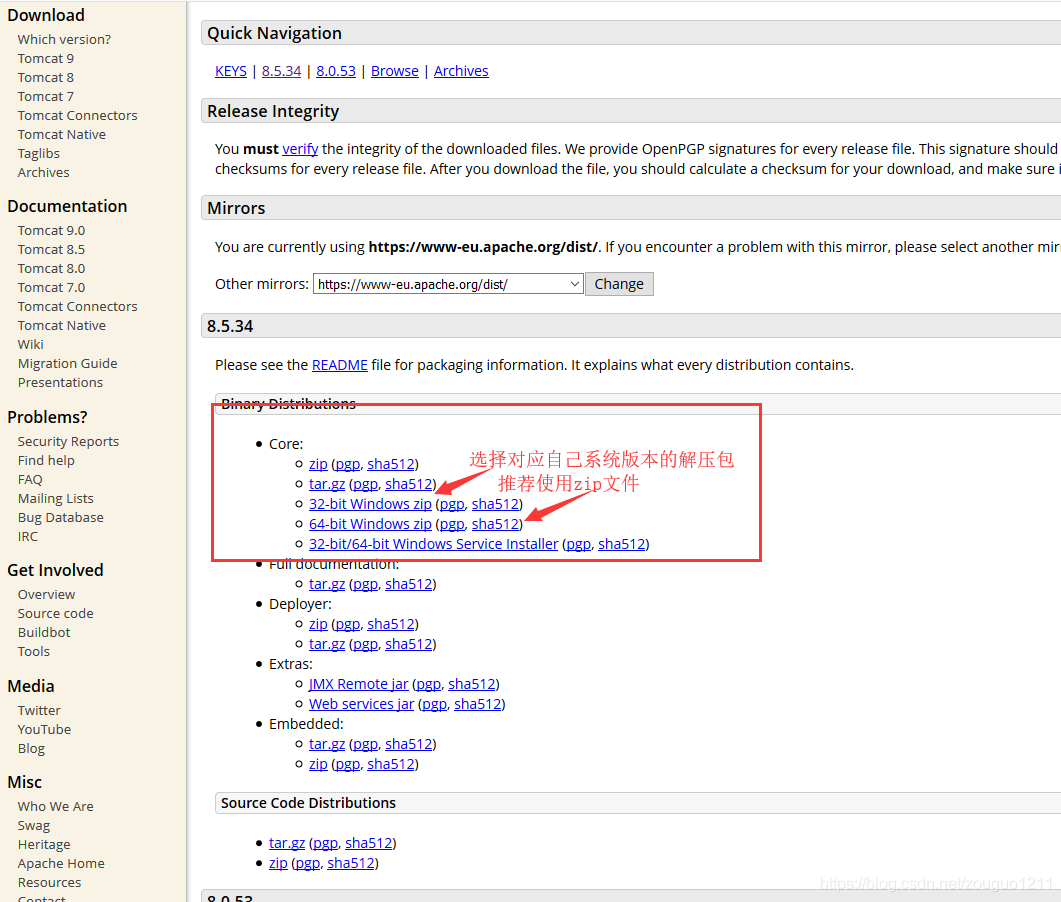Image resolution: width=1061 pixels, height=902 pixels.
Task: Download the Deployer zip
Action: (x=318, y=624)
